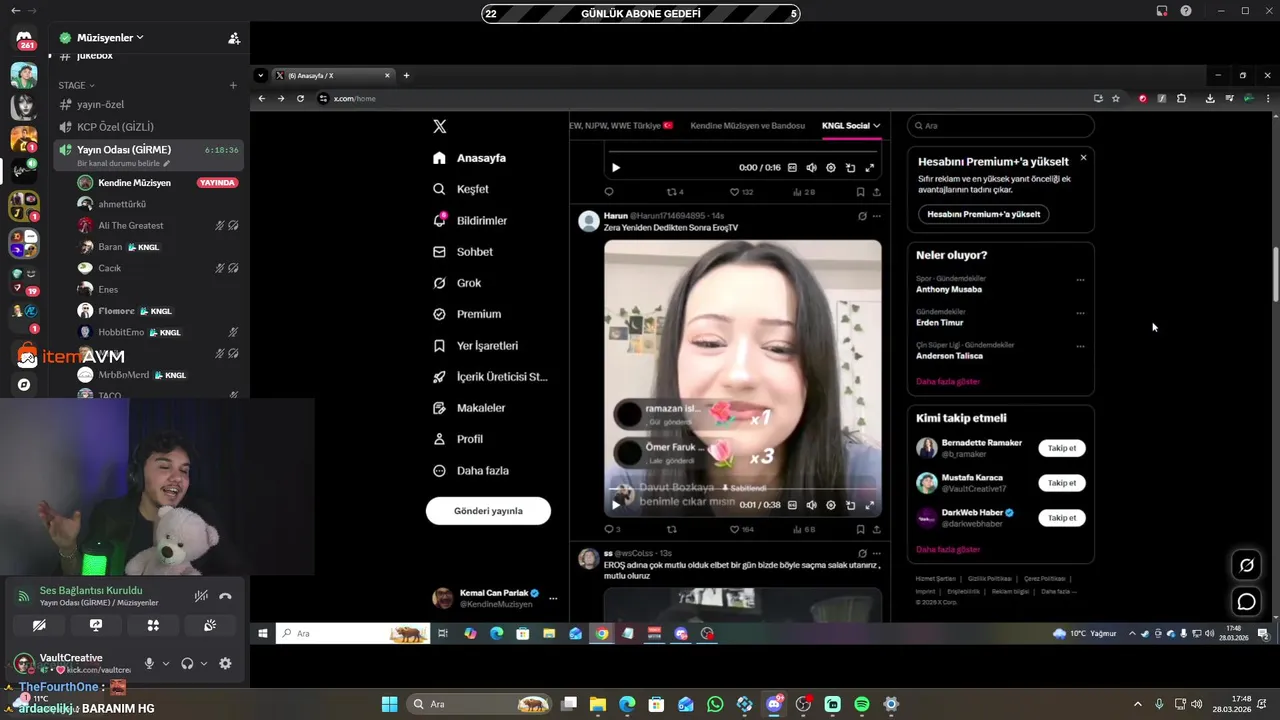Click Hesabını Premium+'a yükselt button
The image size is (1280, 720).
pos(984,214)
